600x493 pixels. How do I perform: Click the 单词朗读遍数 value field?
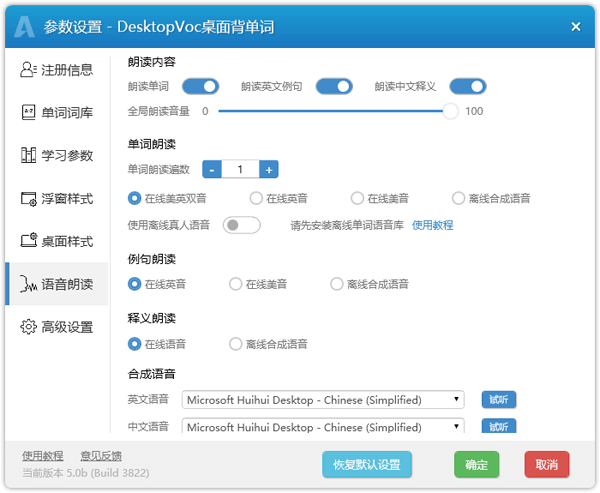240,169
